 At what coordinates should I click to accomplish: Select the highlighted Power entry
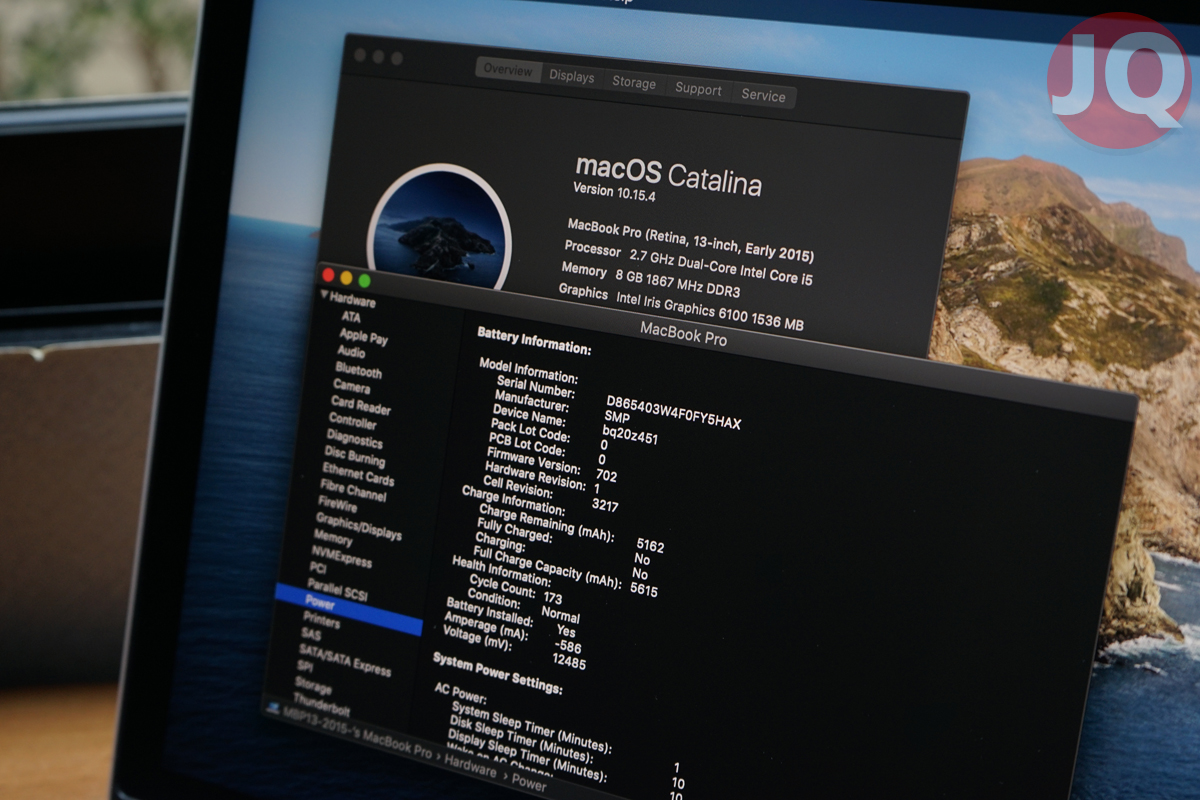[x=348, y=610]
